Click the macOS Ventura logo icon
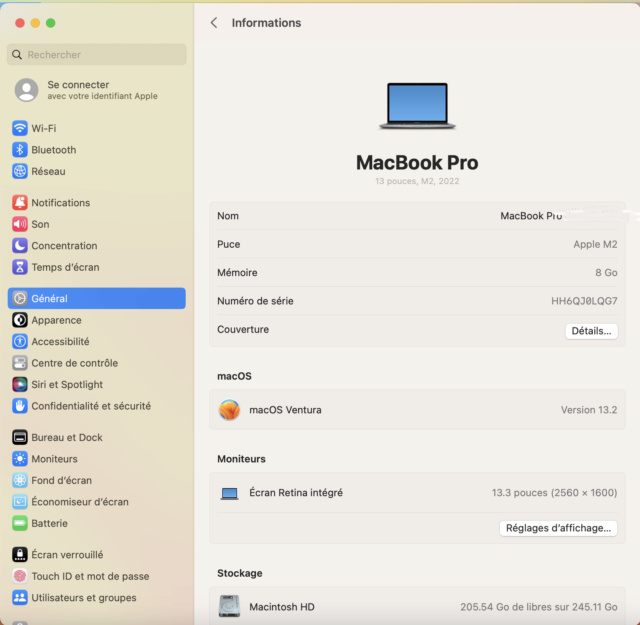Viewport: 640px width, 625px height. (229, 409)
